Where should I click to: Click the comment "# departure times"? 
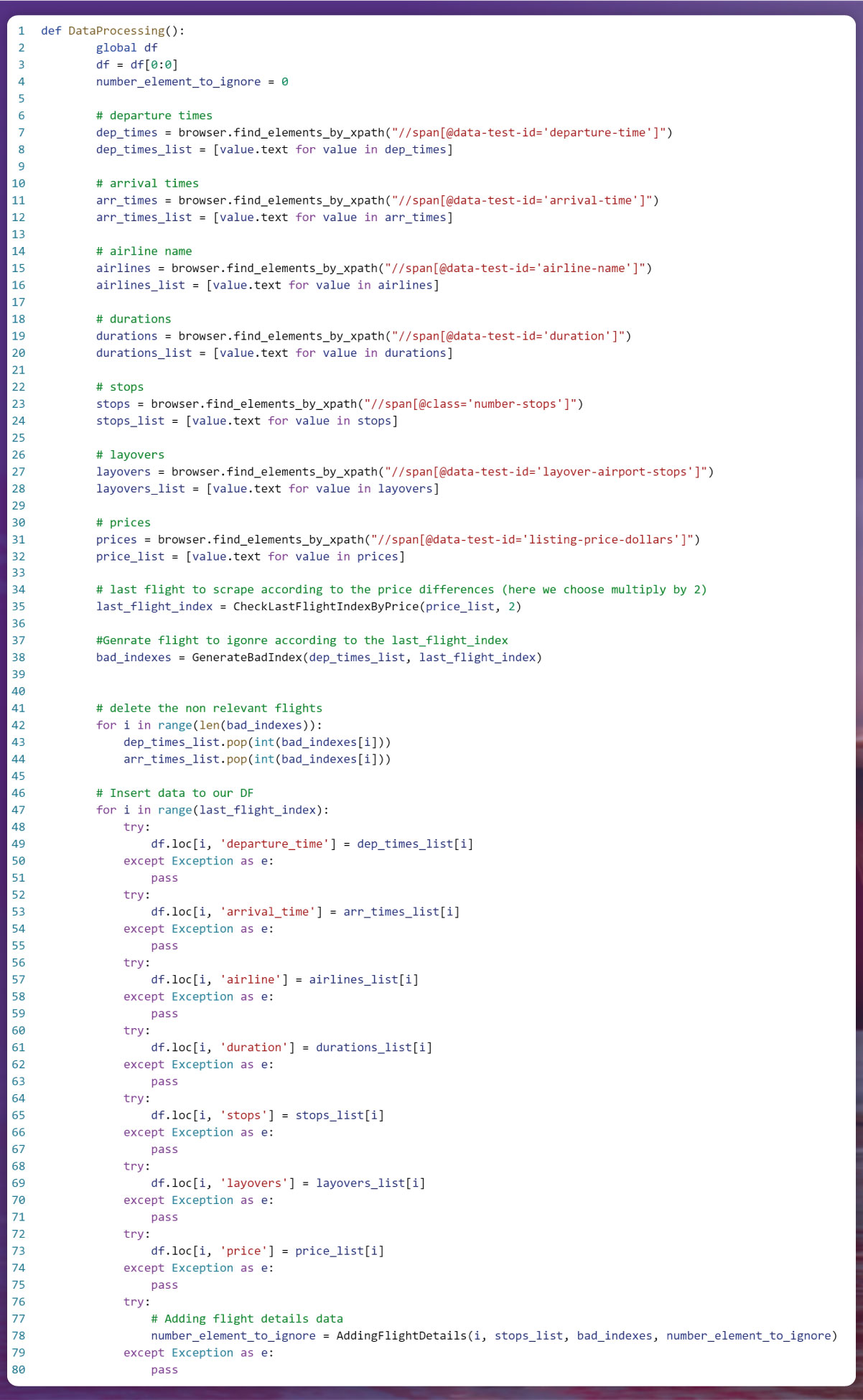click(154, 116)
